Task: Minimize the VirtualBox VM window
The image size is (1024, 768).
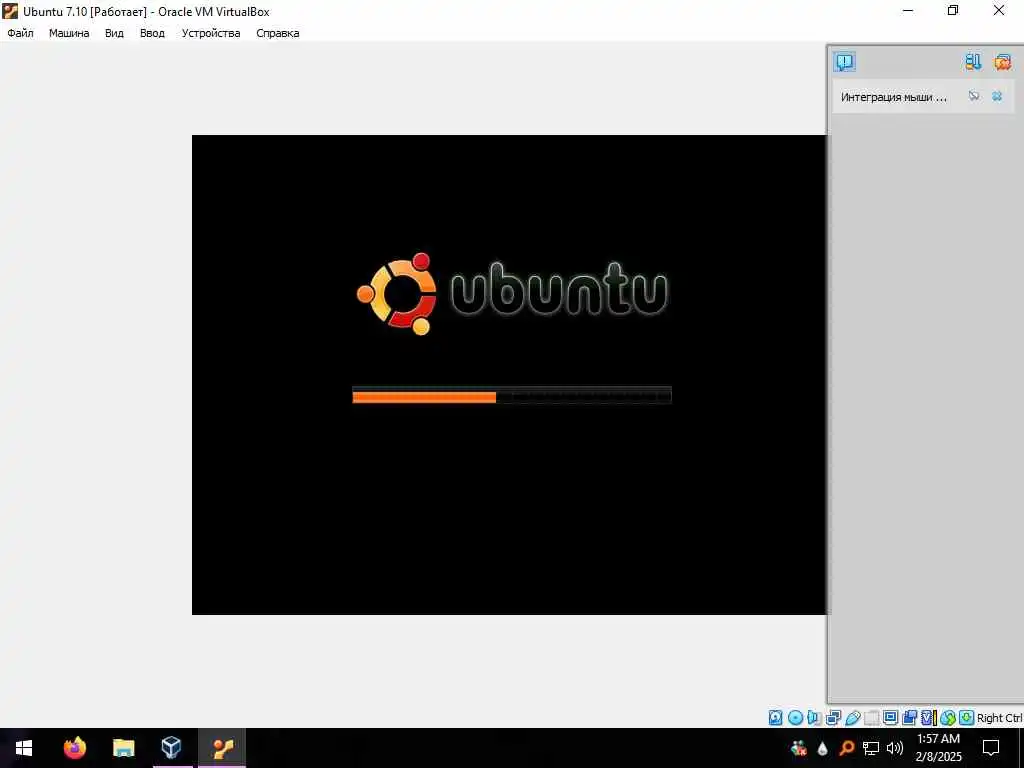Action: pos(908,11)
